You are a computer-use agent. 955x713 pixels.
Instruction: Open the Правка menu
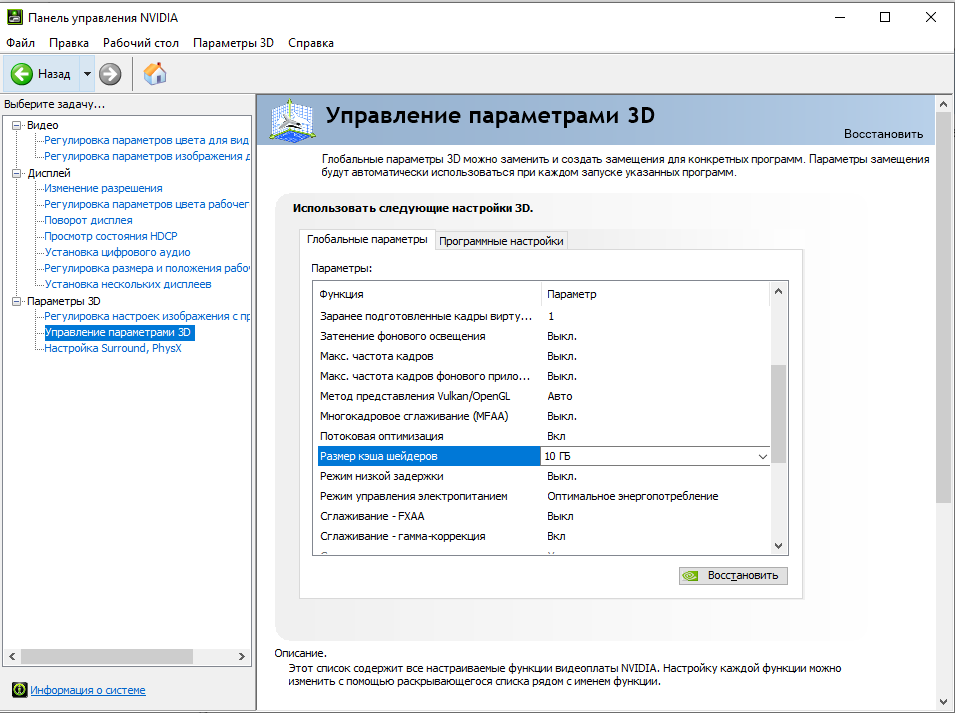(x=69, y=43)
